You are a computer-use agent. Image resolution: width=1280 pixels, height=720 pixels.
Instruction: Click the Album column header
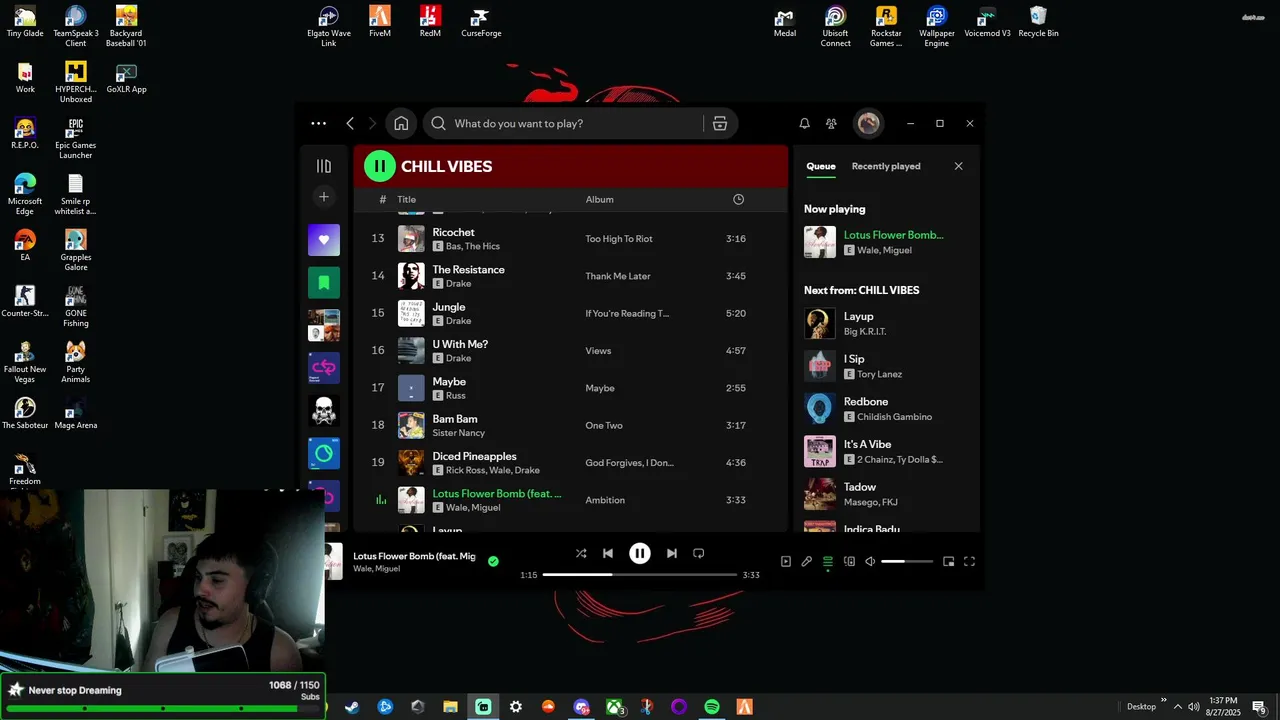(x=600, y=200)
